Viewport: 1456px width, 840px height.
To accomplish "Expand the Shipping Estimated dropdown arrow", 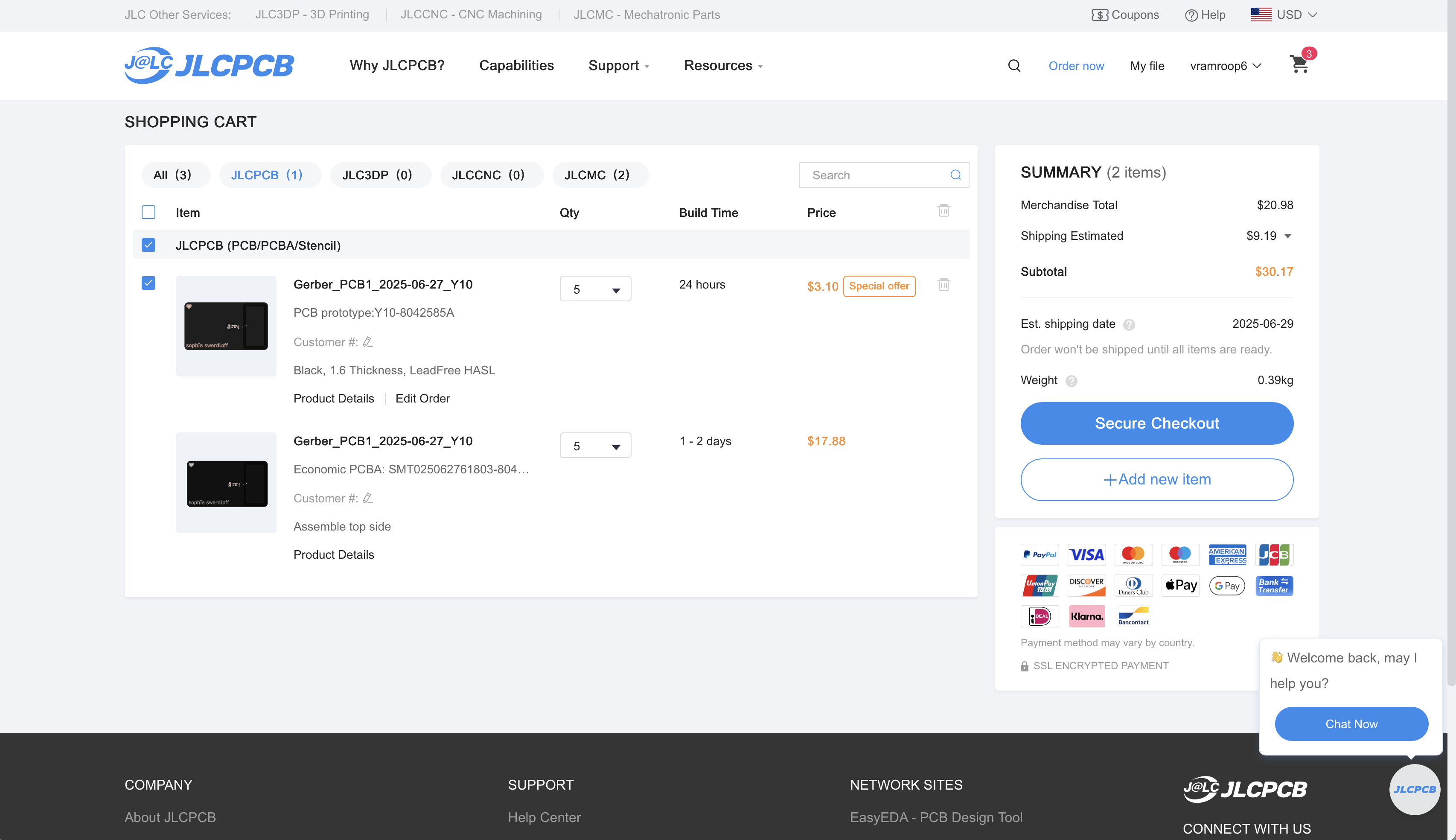I will (1287, 236).
